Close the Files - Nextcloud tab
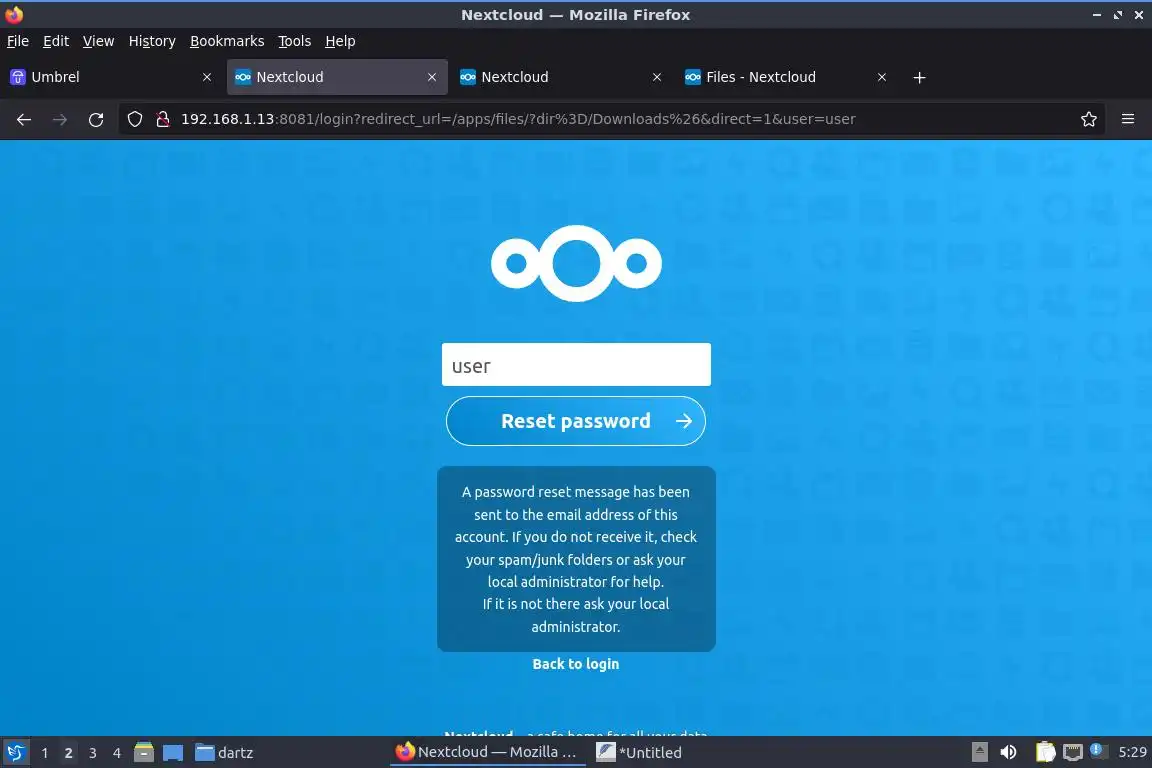The width and height of the screenshot is (1152, 768). [882, 77]
